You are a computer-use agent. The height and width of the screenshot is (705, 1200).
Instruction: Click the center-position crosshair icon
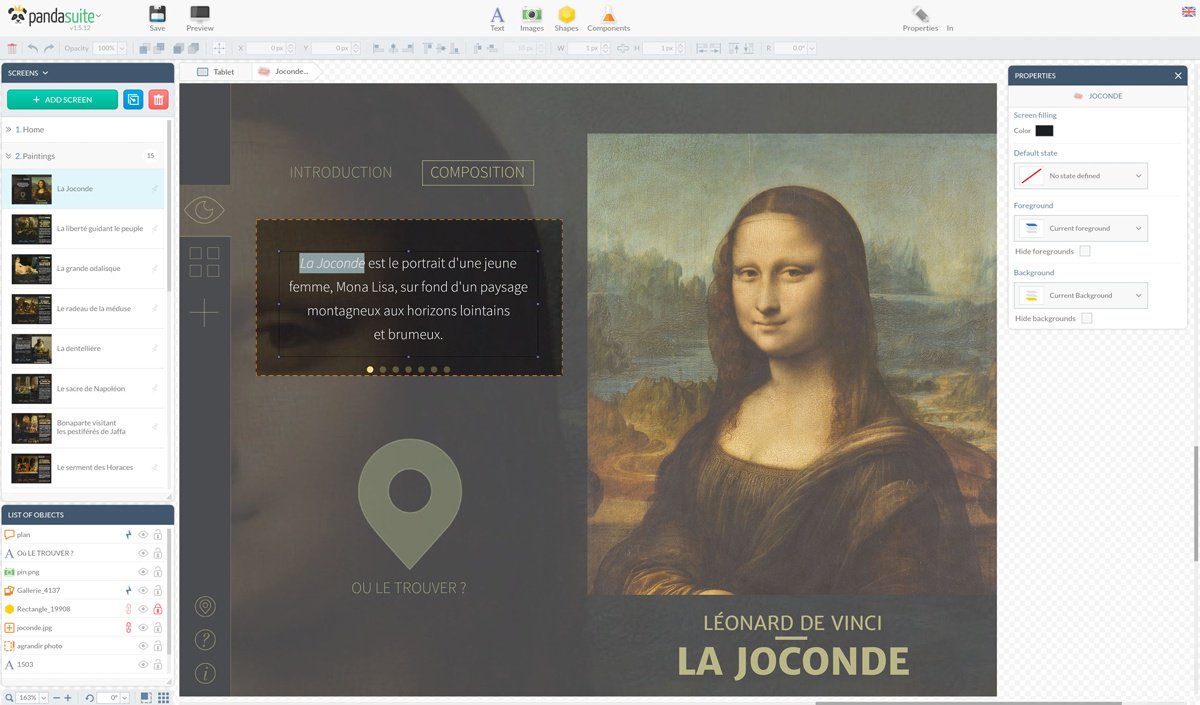(x=219, y=48)
